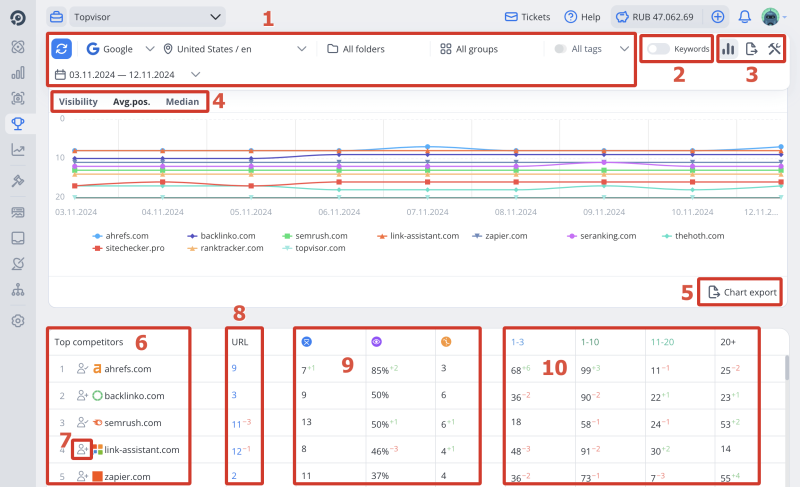Open the settings gear in the sidebar
This screenshot has height=487, width=800.
click(18, 321)
